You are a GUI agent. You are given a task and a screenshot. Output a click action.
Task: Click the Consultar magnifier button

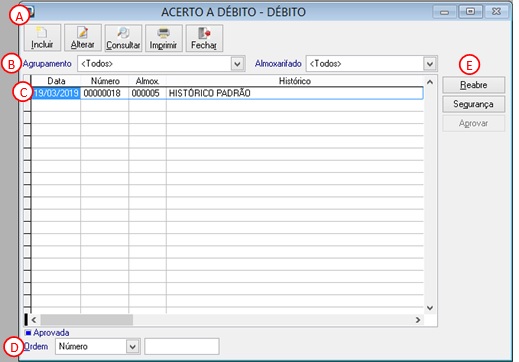[x=123, y=38]
